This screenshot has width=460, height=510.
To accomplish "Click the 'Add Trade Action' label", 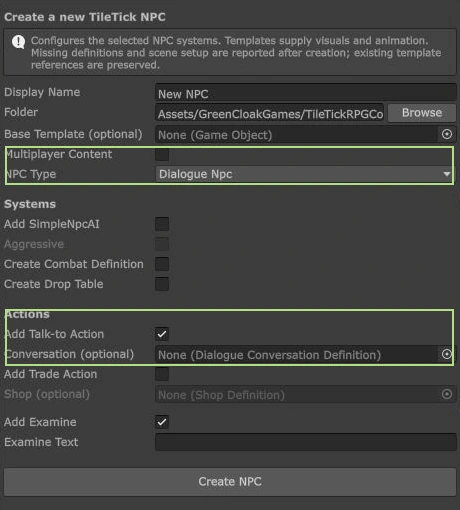I will click(x=50, y=374).
